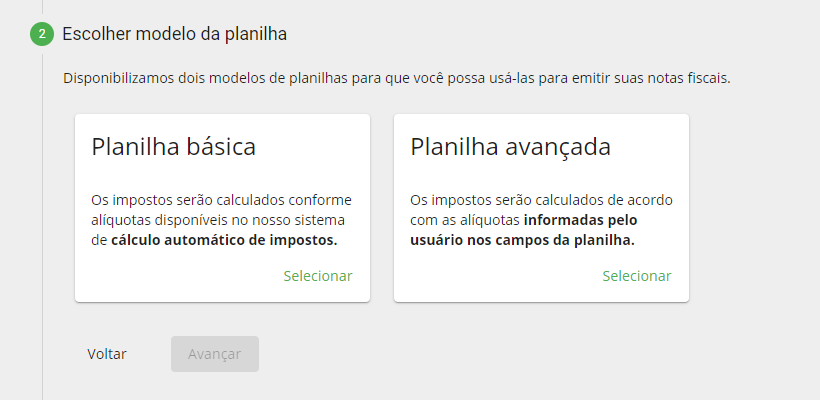Select the Planilha avançada model link
Screen dimensions: 820x400
637,276
